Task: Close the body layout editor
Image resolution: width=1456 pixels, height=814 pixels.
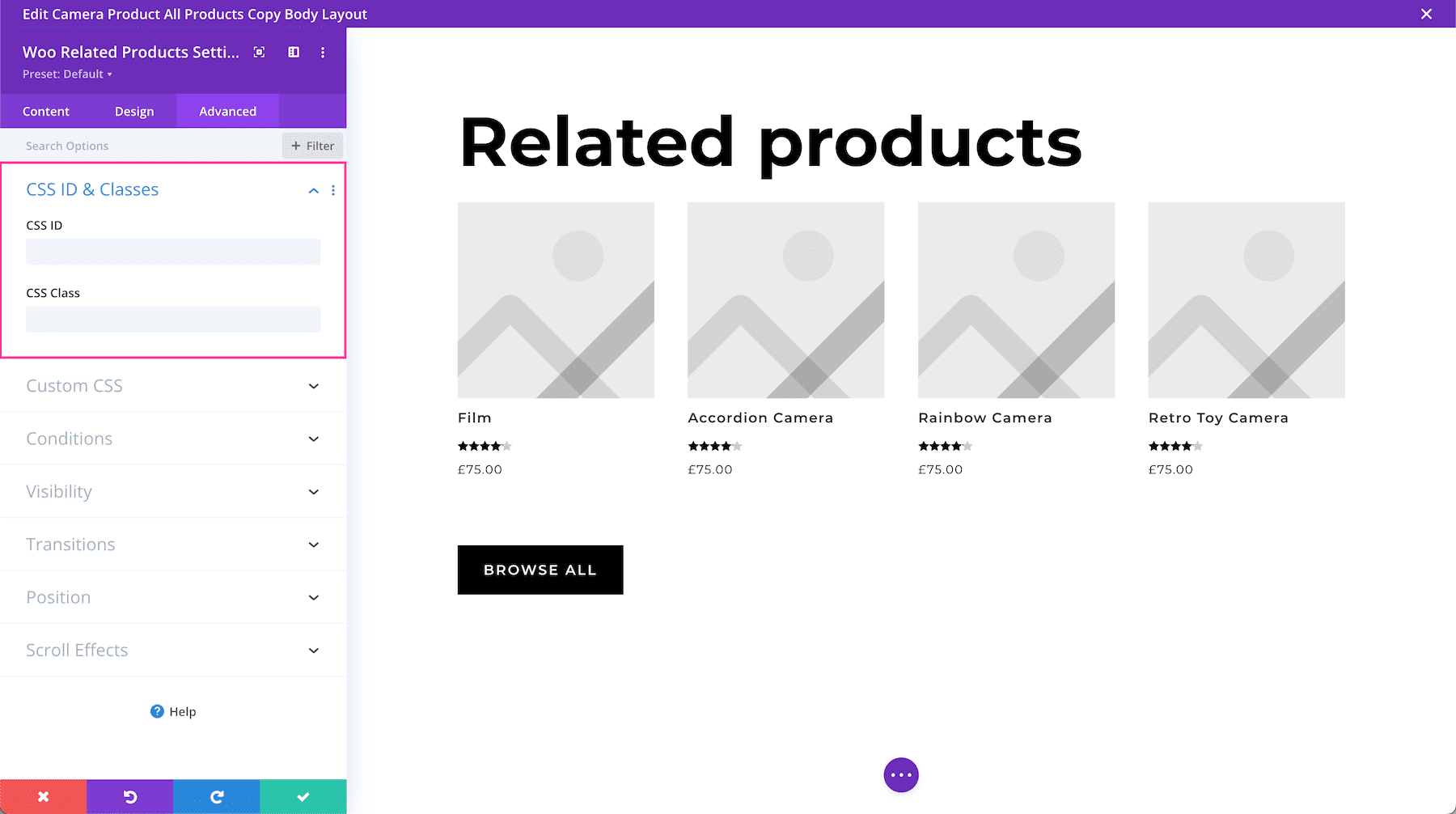Action: (1427, 14)
